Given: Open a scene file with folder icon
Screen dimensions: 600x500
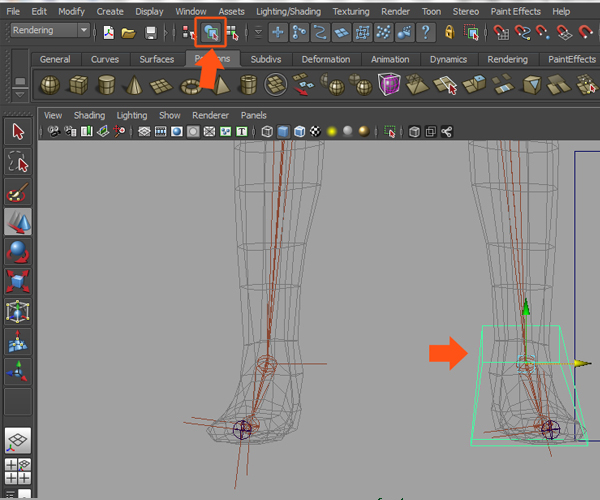Looking at the screenshot, I should pyautogui.click(x=128, y=33).
